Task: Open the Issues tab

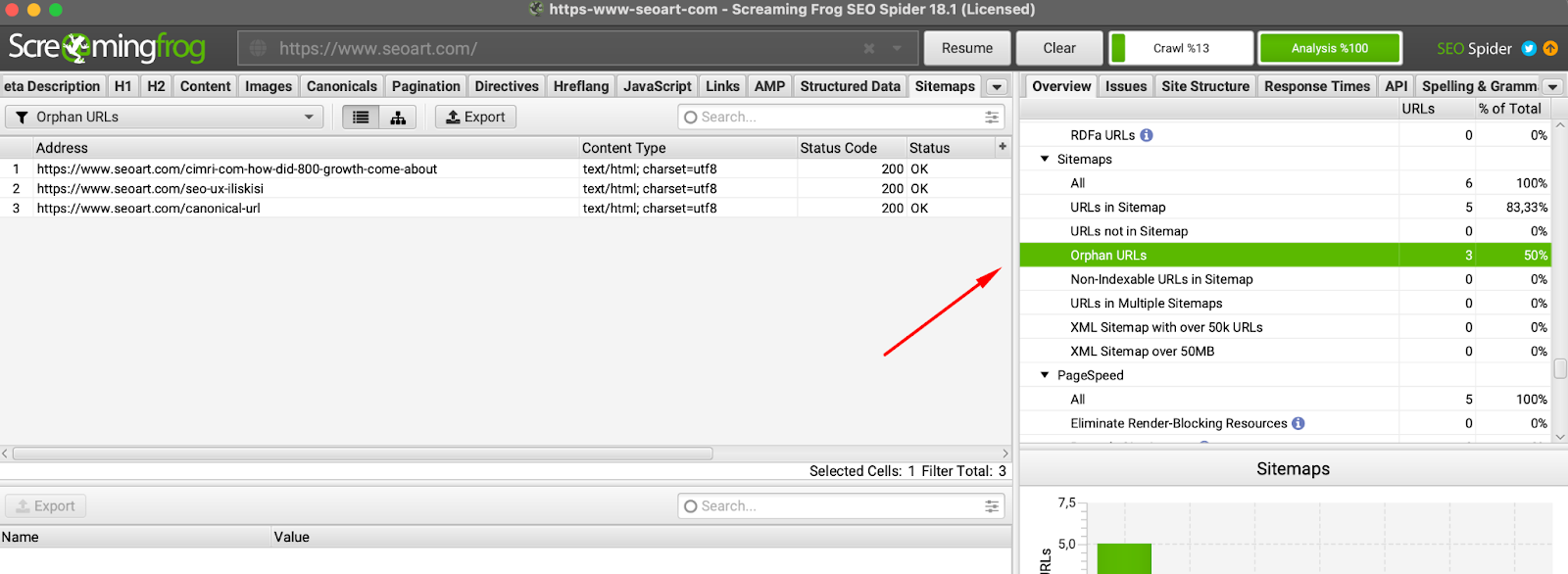Action: (1125, 86)
